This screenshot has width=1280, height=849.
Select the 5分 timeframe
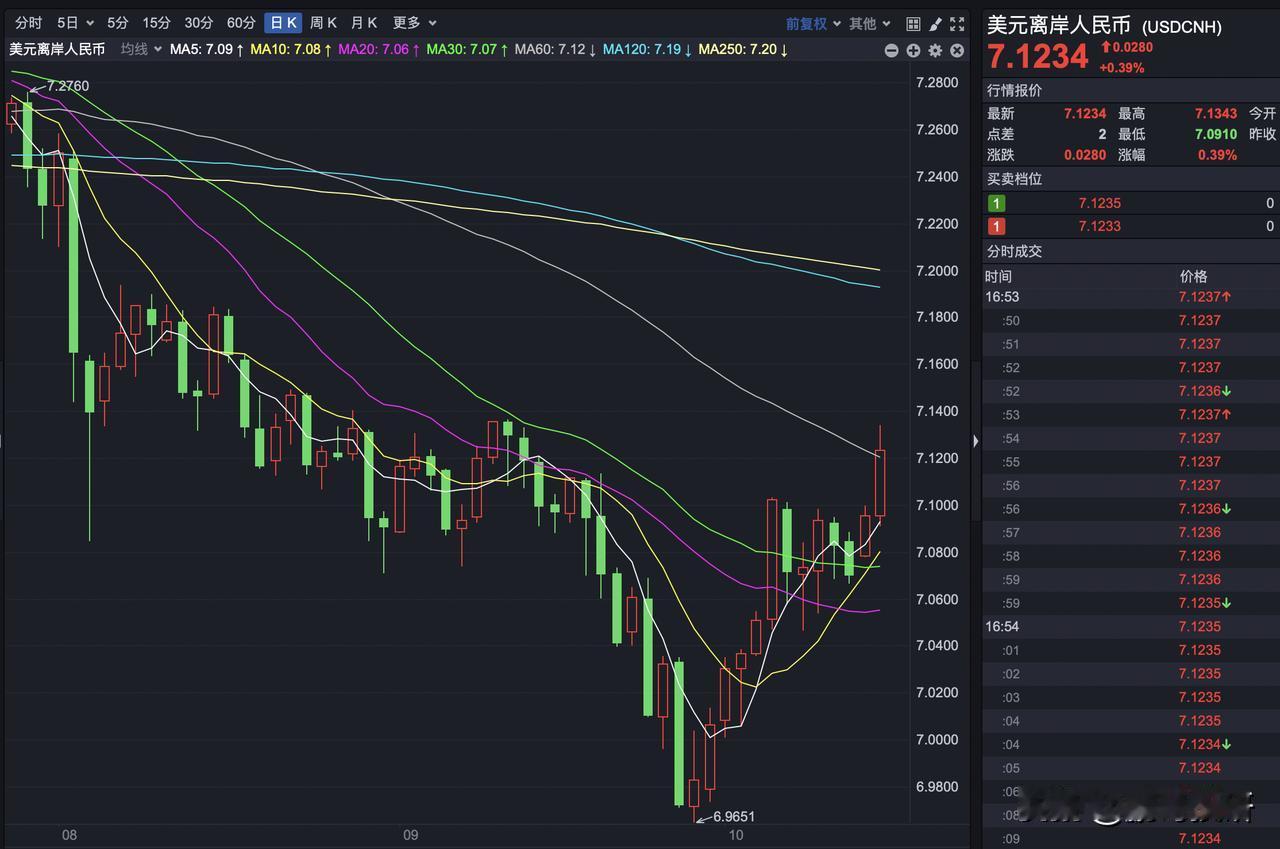(x=118, y=22)
